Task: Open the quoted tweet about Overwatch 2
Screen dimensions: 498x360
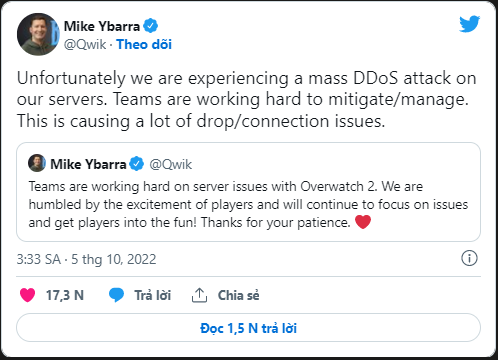Action: tap(248, 192)
